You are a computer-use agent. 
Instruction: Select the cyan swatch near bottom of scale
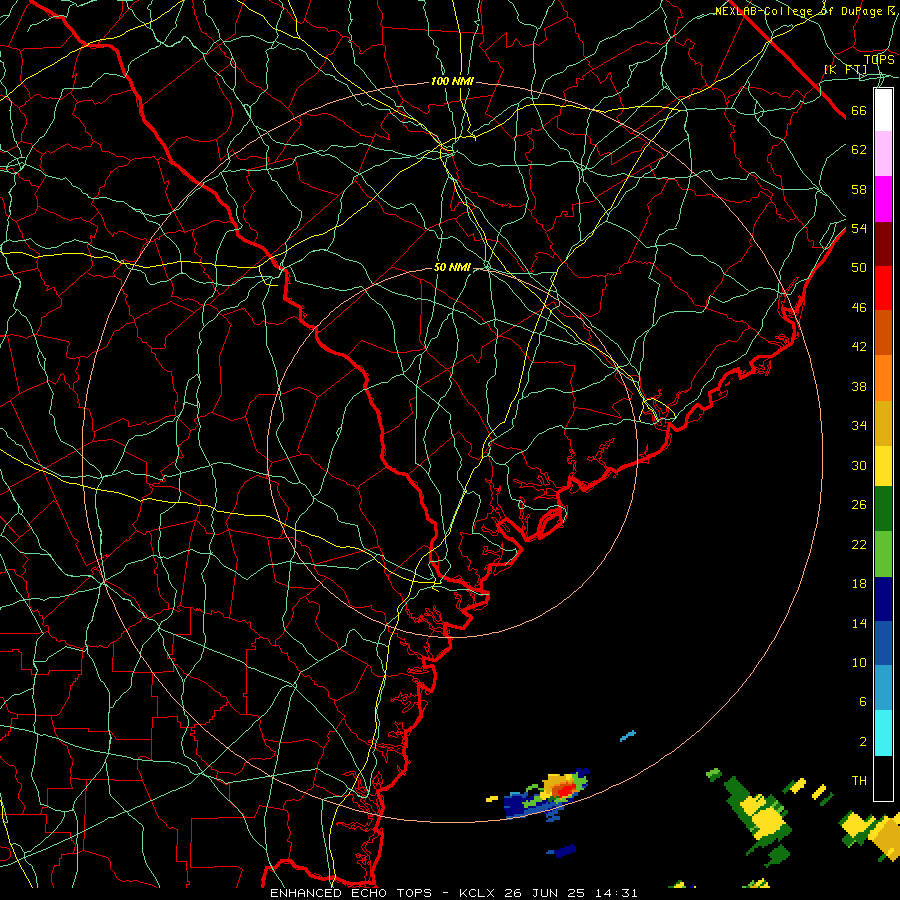coord(883,733)
